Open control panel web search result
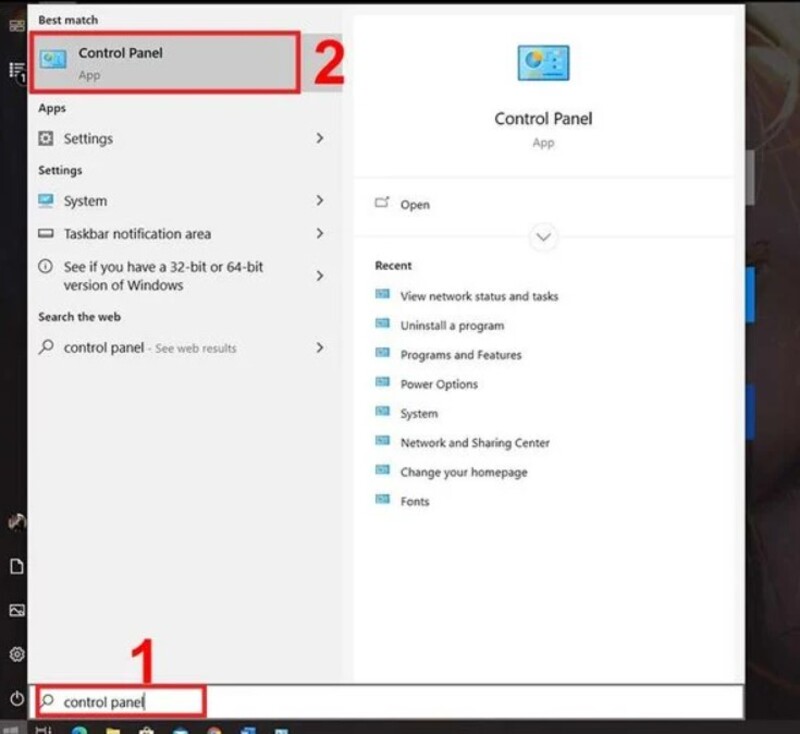Viewport: 800px width, 734px height. pos(181,348)
